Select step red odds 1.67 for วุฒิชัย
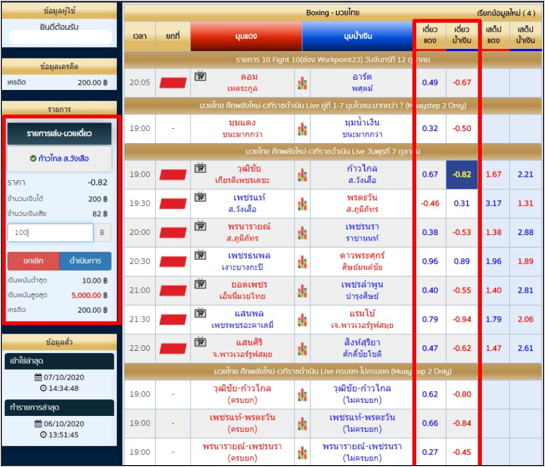This screenshot has width=545, height=467. pyautogui.click(x=494, y=174)
